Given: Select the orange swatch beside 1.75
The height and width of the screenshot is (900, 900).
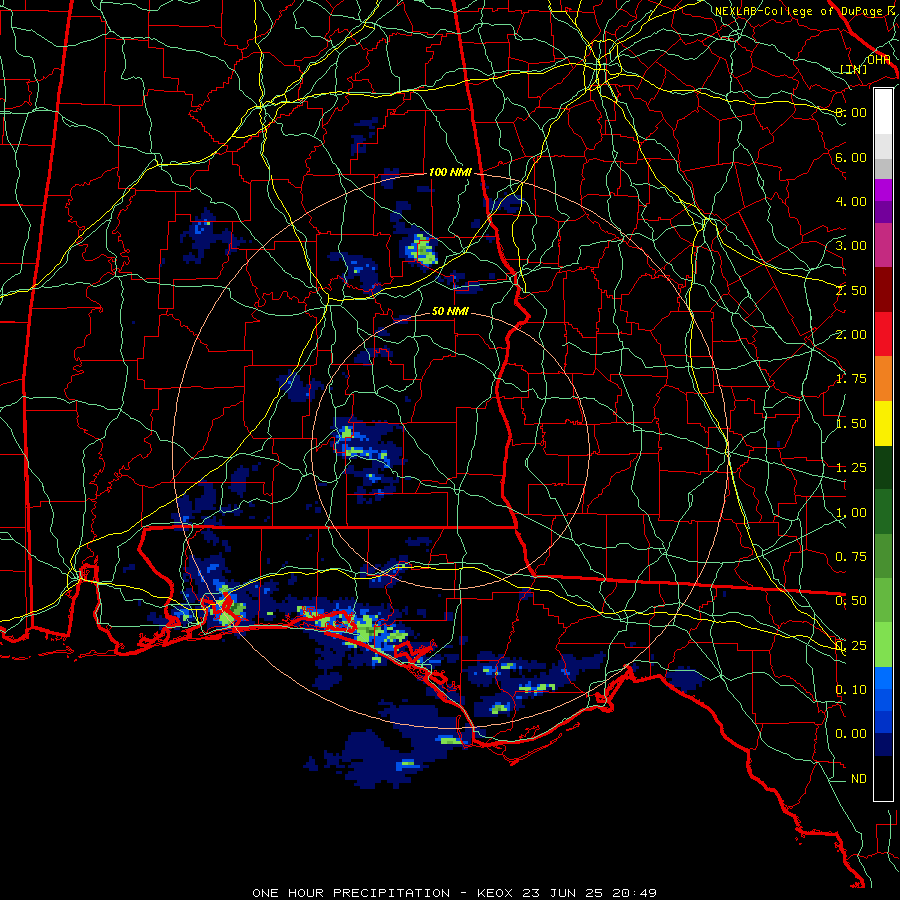Looking at the screenshot, I should pyautogui.click(x=883, y=379).
